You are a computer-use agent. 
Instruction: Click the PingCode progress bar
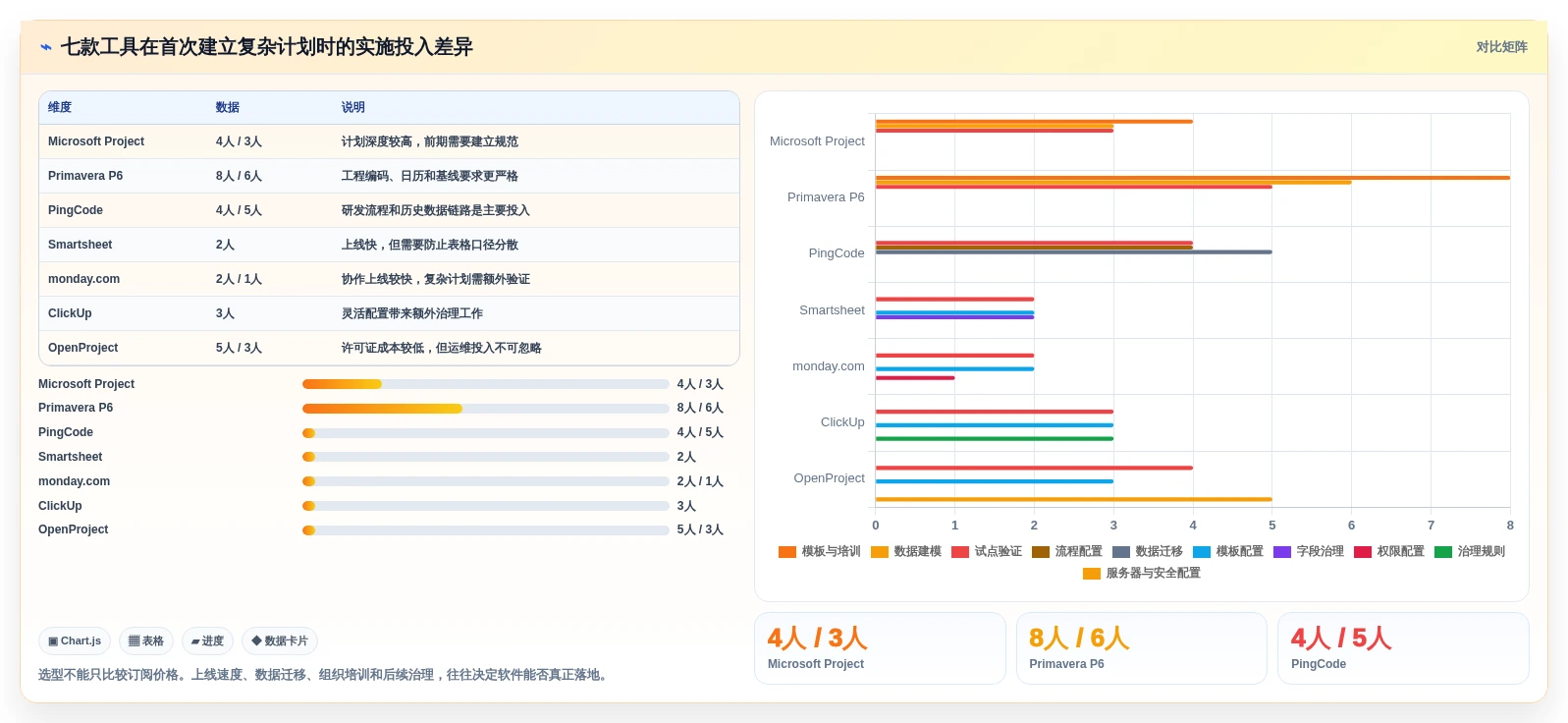coord(486,433)
